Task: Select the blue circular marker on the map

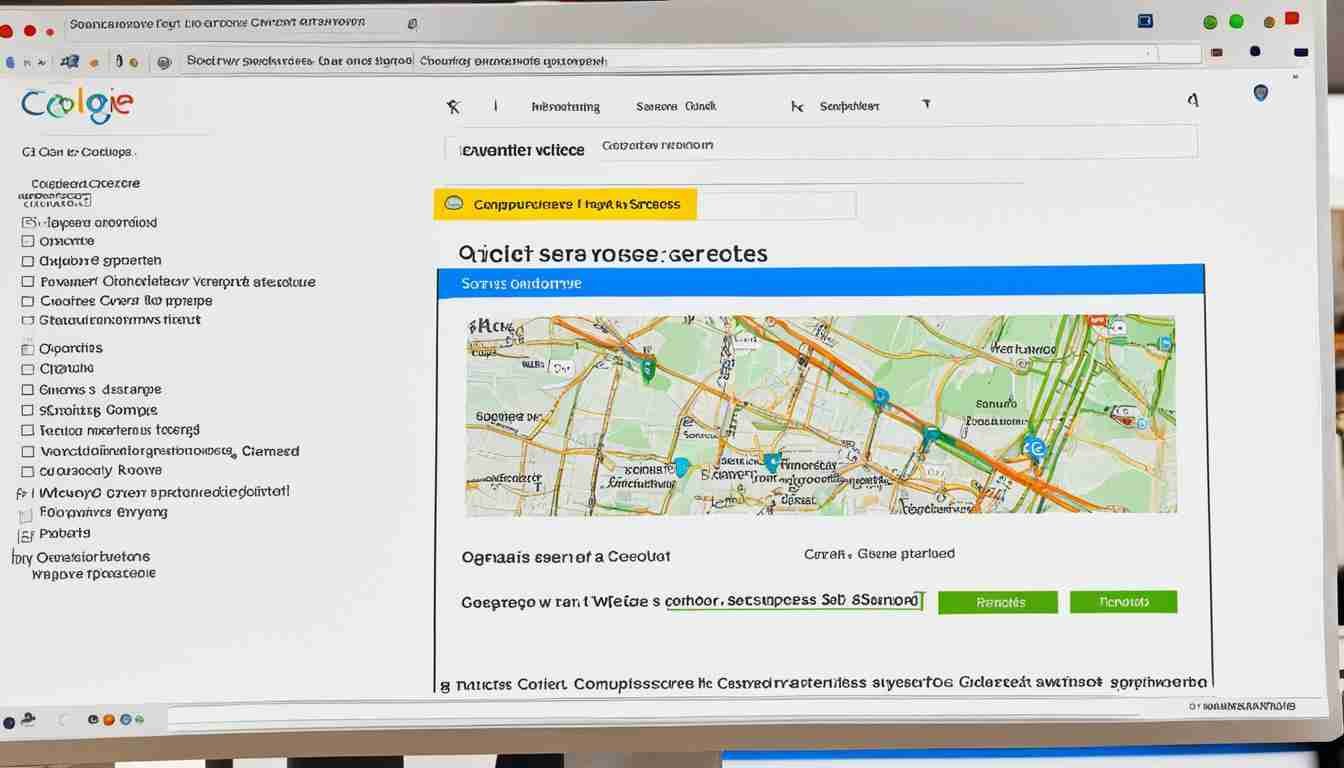Action: pyautogui.click(x=1036, y=448)
